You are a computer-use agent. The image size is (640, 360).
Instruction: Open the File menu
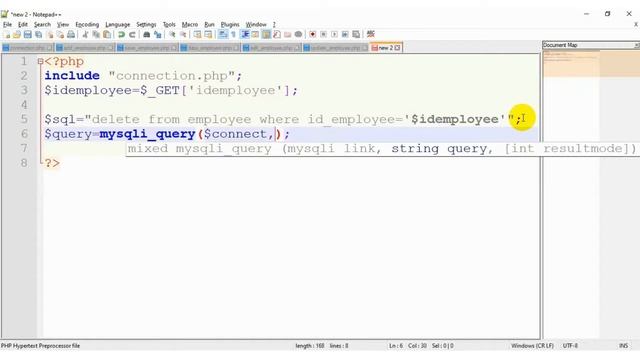(x=7, y=24)
